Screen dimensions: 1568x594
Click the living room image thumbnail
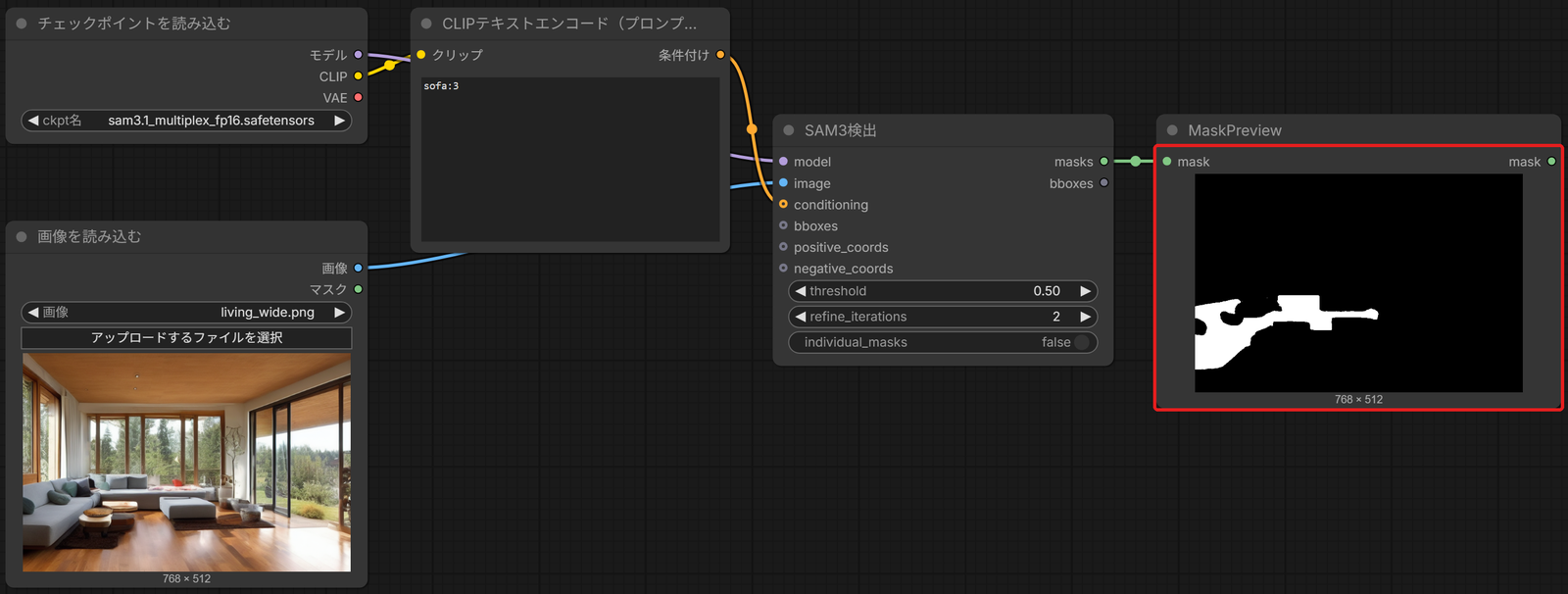pyautogui.click(x=186, y=463)
